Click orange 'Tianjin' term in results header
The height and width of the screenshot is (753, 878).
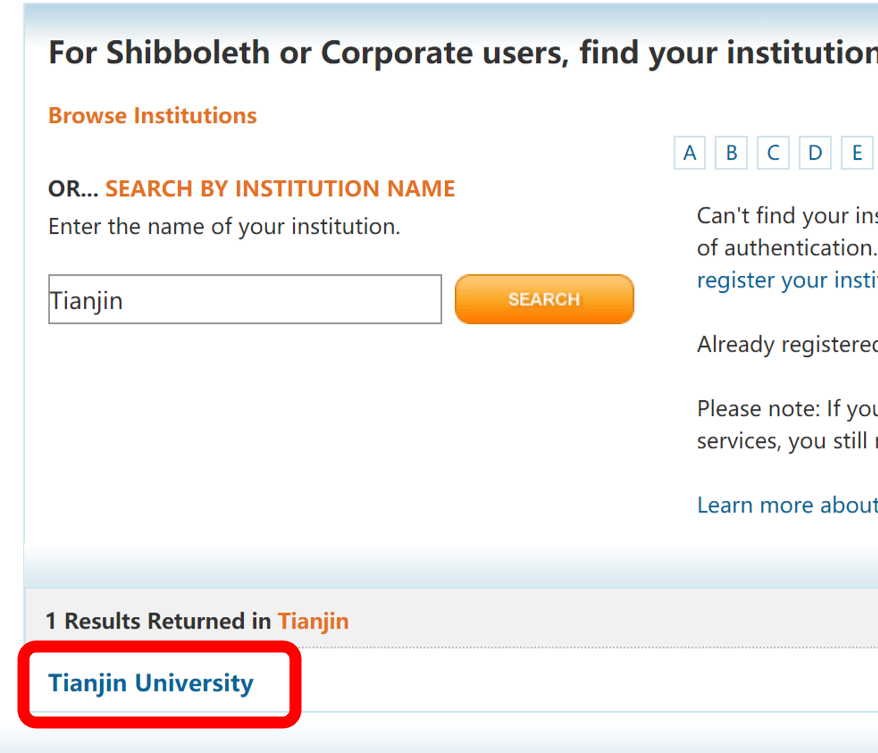pos(313,621)
